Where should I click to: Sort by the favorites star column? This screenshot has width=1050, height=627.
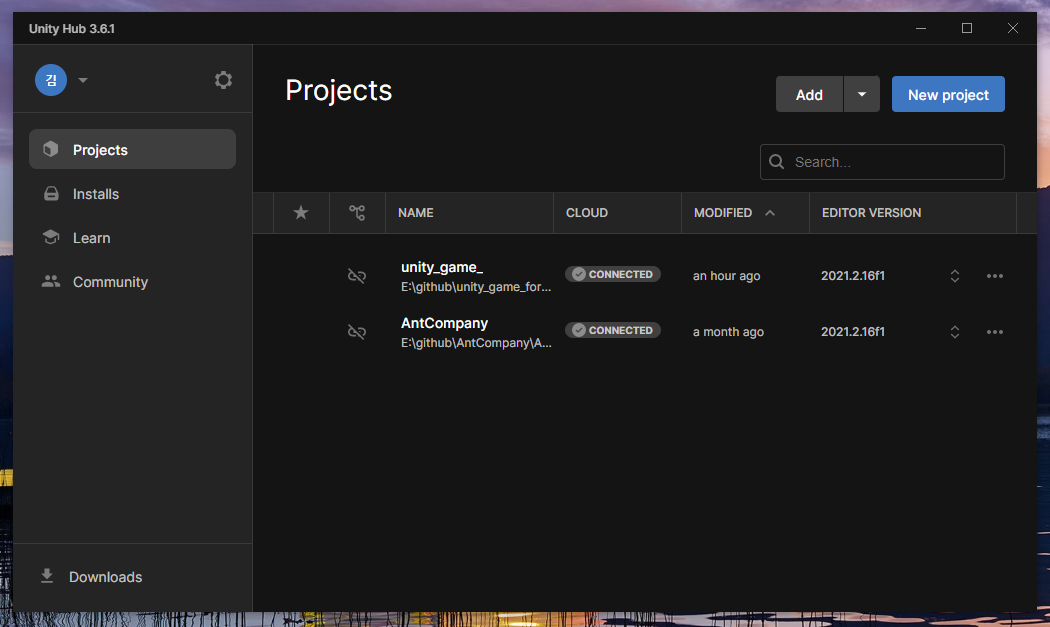click(x=301, y=213)
